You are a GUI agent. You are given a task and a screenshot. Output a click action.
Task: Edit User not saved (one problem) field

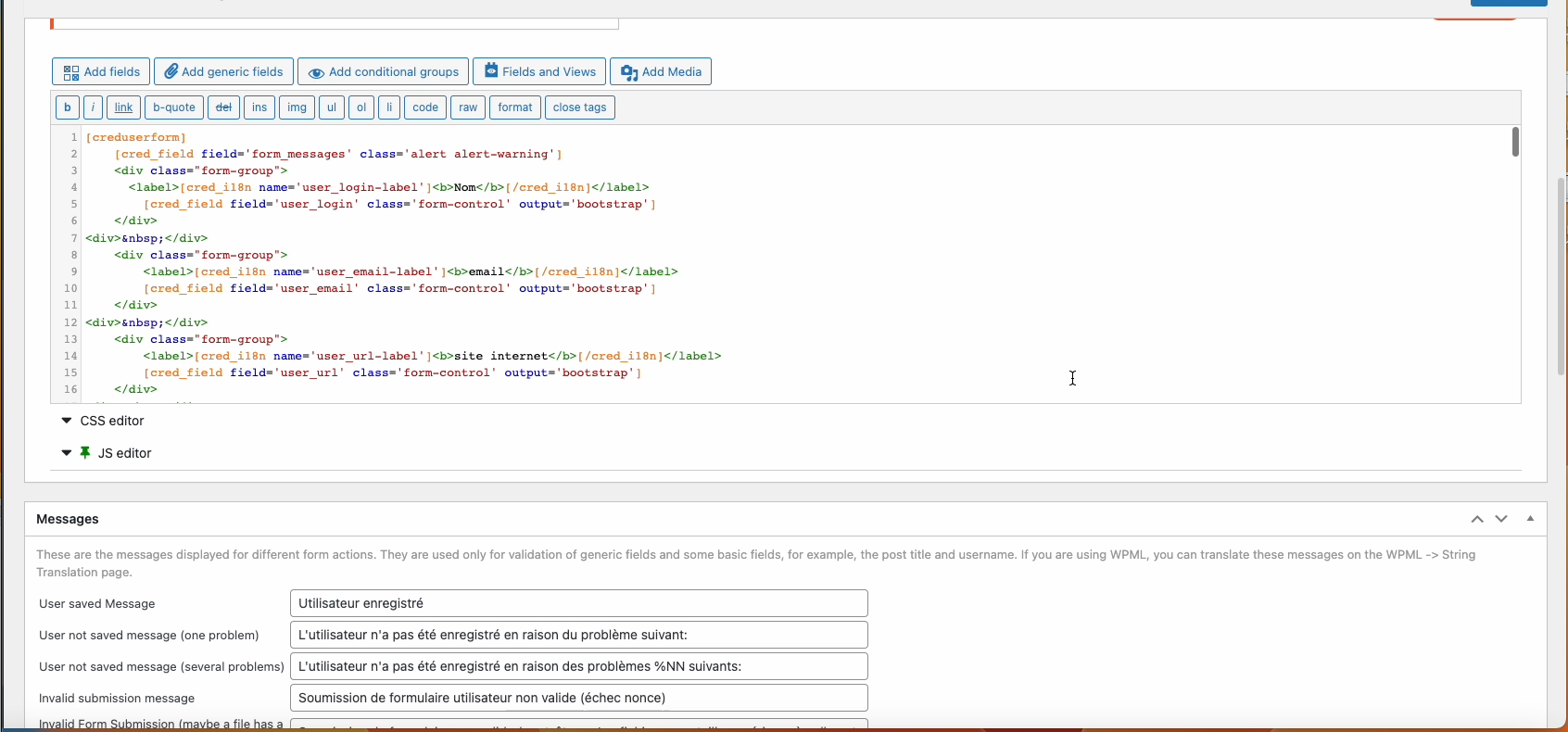(x=579, y=635)
